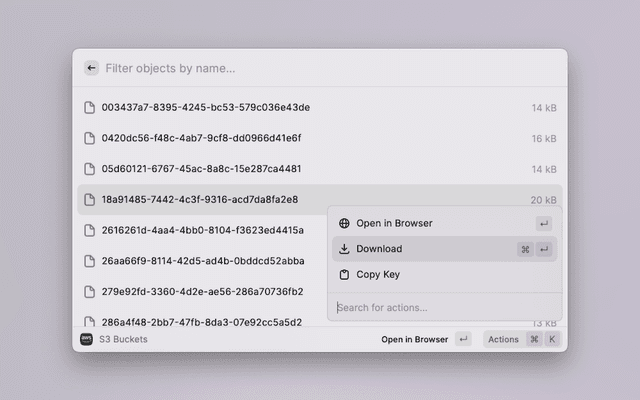Select Open in Browser menu entry
Viewport: 640px width, 400px height.
pos(394,223)
